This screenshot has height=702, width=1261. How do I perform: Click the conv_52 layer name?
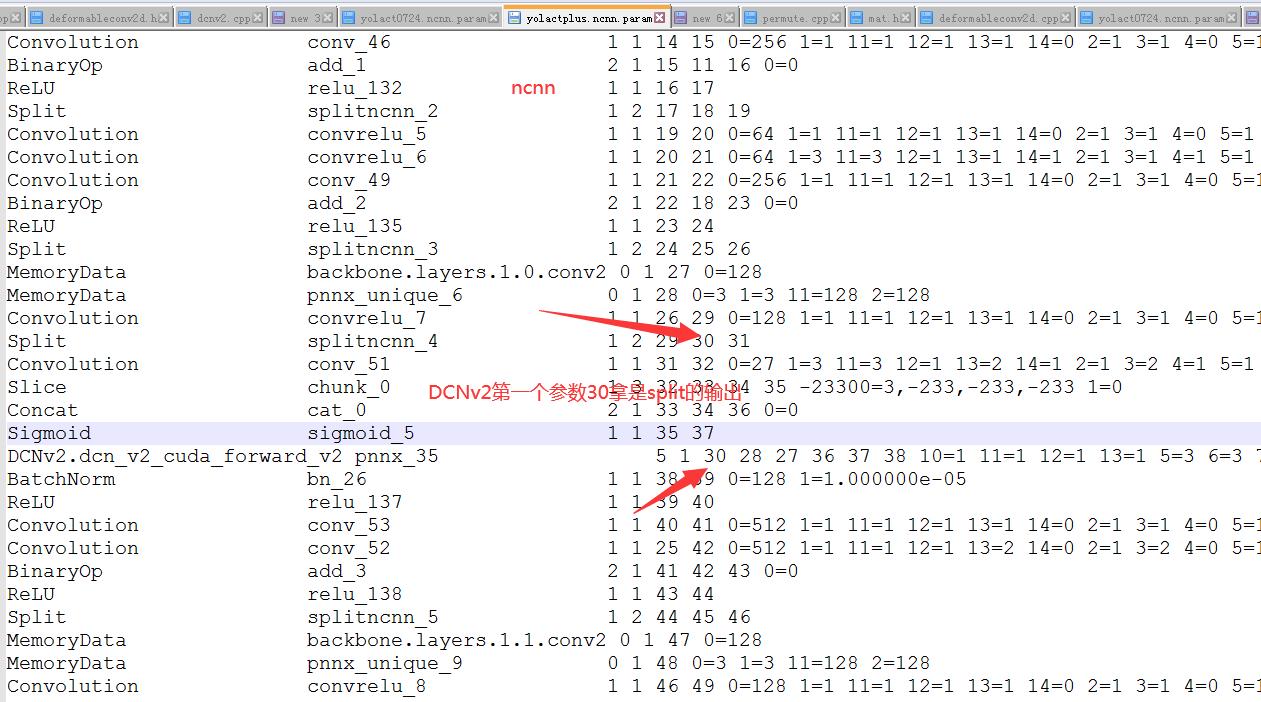pos(349,548)
